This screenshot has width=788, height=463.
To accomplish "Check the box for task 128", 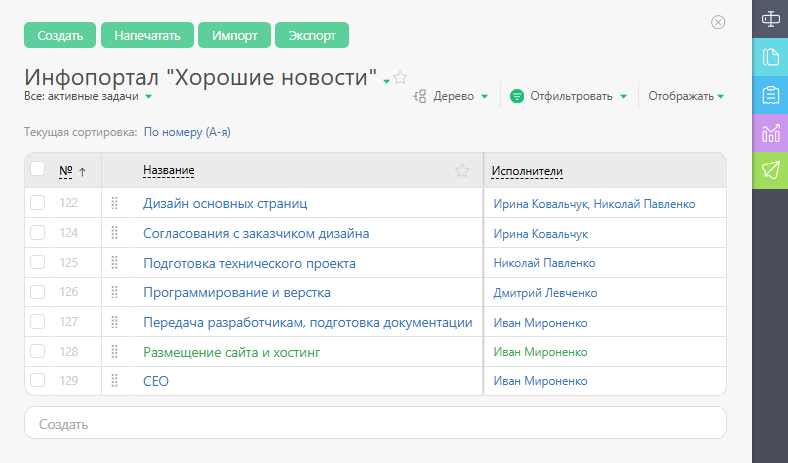I will [37, 351].
